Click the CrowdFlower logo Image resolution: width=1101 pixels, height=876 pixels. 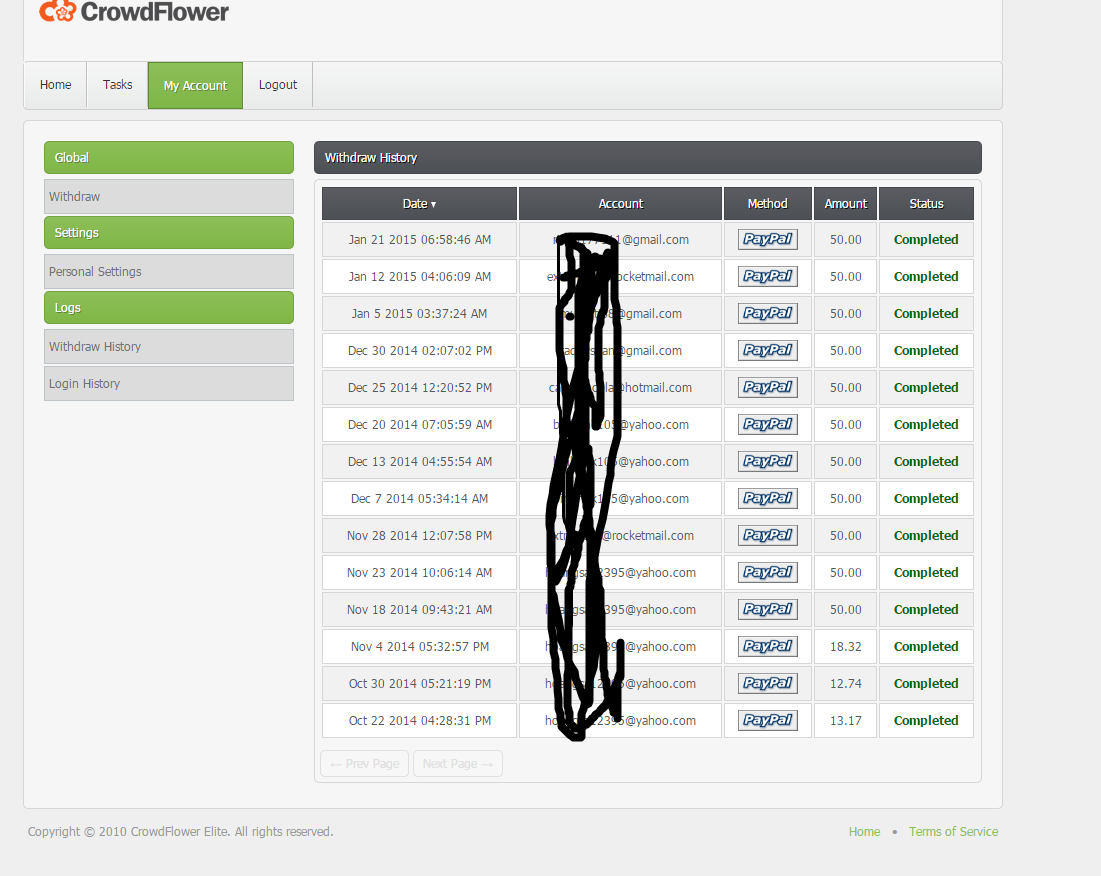(x=134, y=11)
